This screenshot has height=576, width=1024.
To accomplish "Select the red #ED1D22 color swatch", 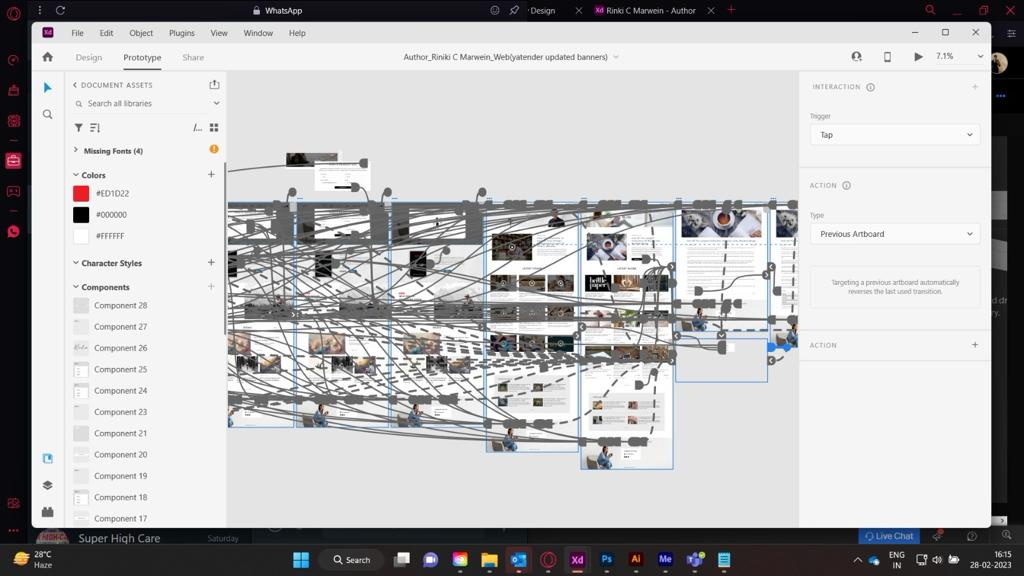I will coord(81,193).
